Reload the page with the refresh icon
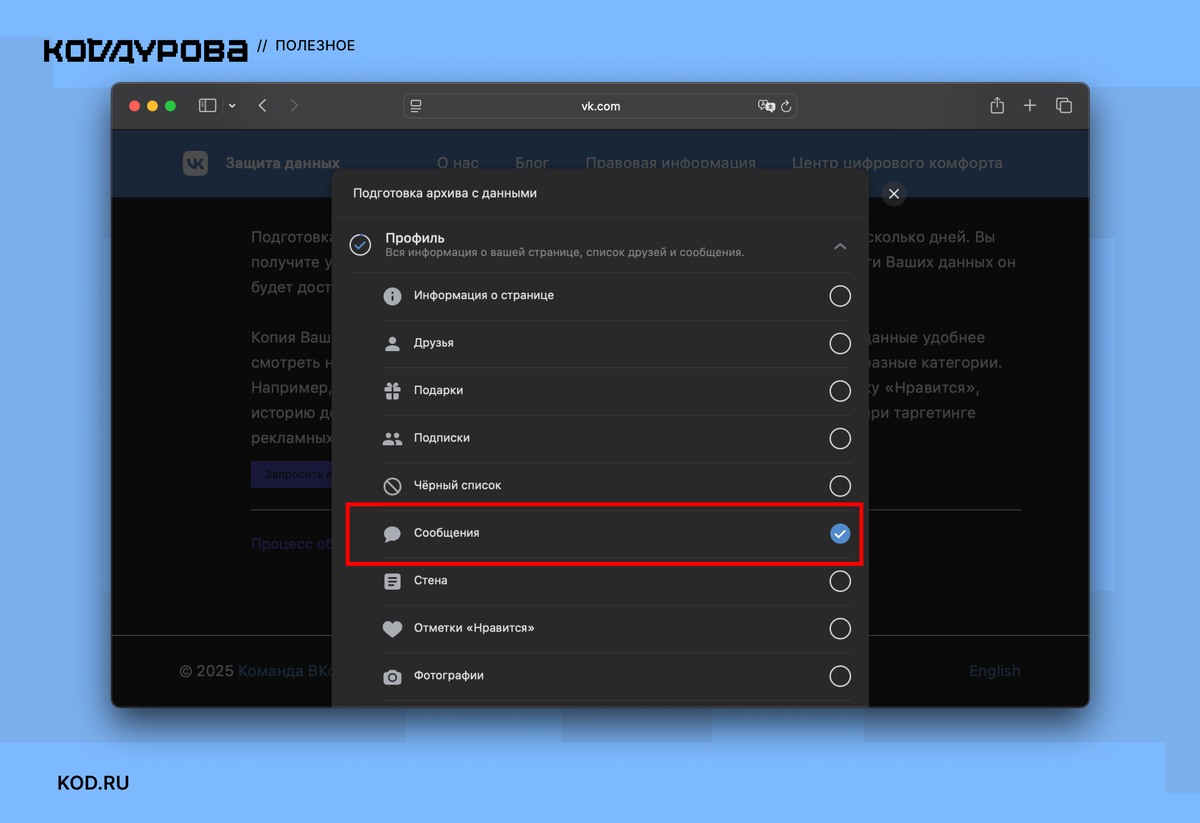The image size is (1200, 823). (786, 106)
